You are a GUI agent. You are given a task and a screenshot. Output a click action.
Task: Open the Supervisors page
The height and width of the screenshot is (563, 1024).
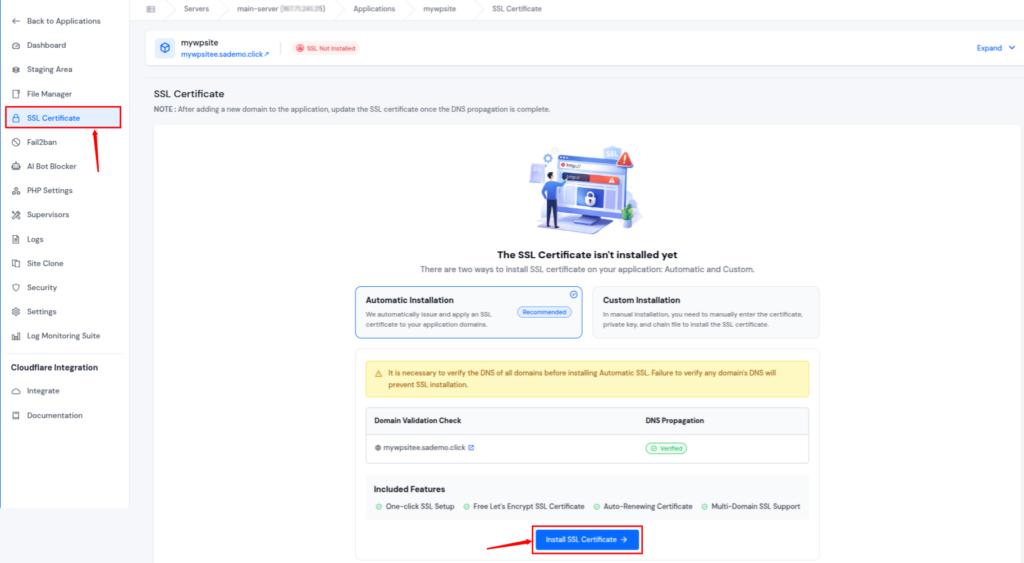pos(47,214)
